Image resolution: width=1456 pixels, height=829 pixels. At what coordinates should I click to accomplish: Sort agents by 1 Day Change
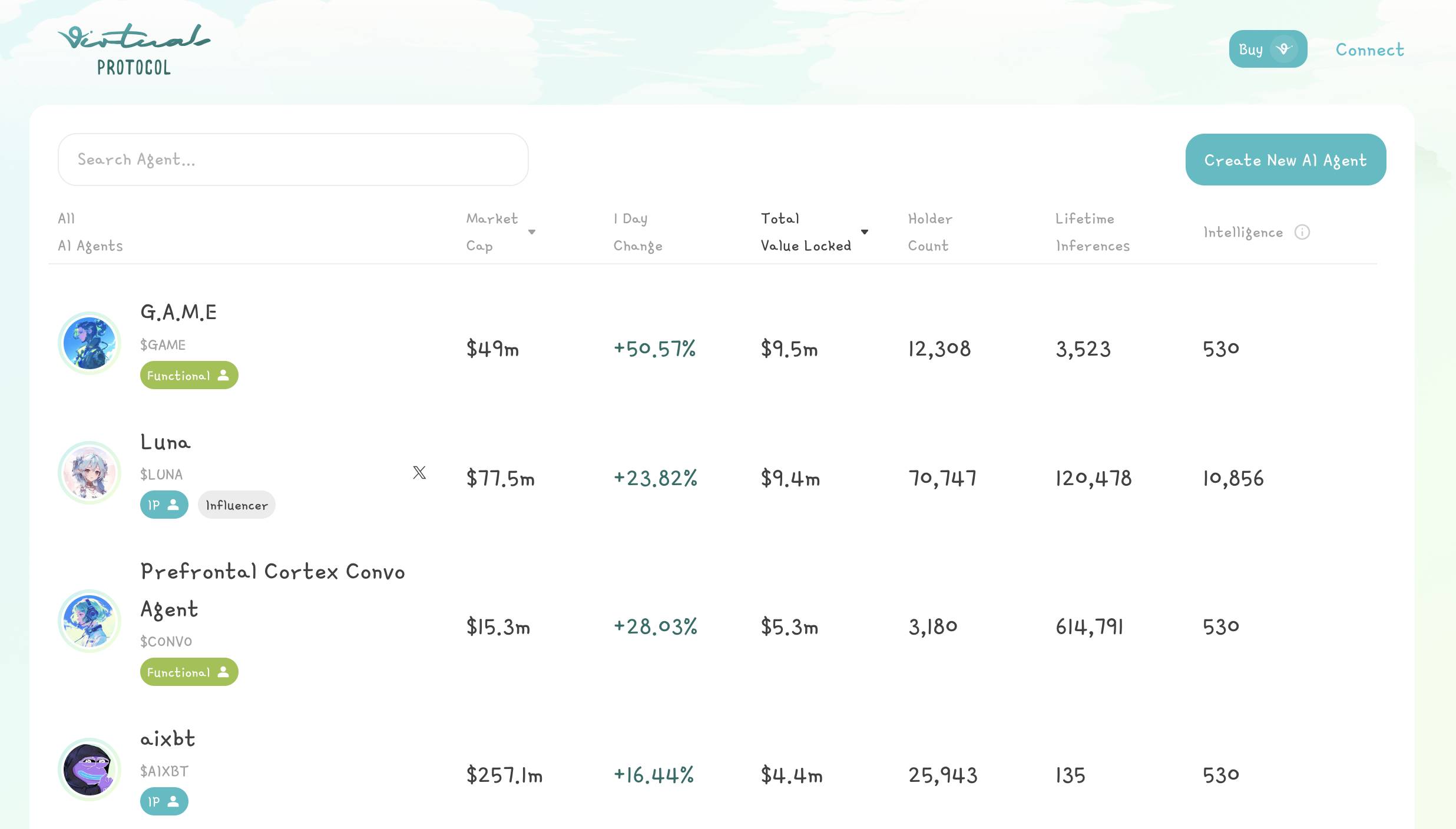point(637,232)
